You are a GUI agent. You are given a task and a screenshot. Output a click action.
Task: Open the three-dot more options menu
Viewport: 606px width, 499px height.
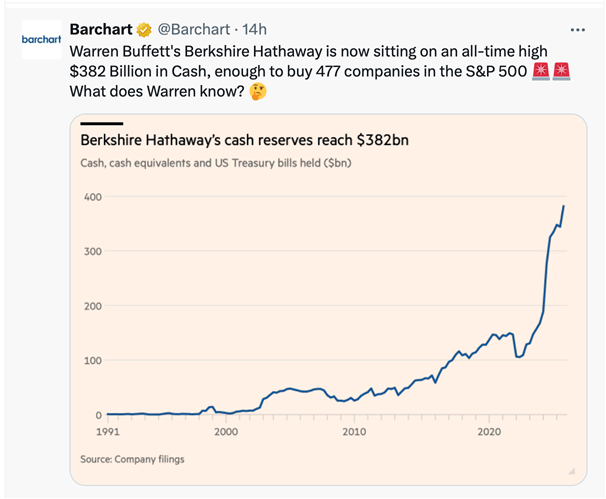[578, 28]
